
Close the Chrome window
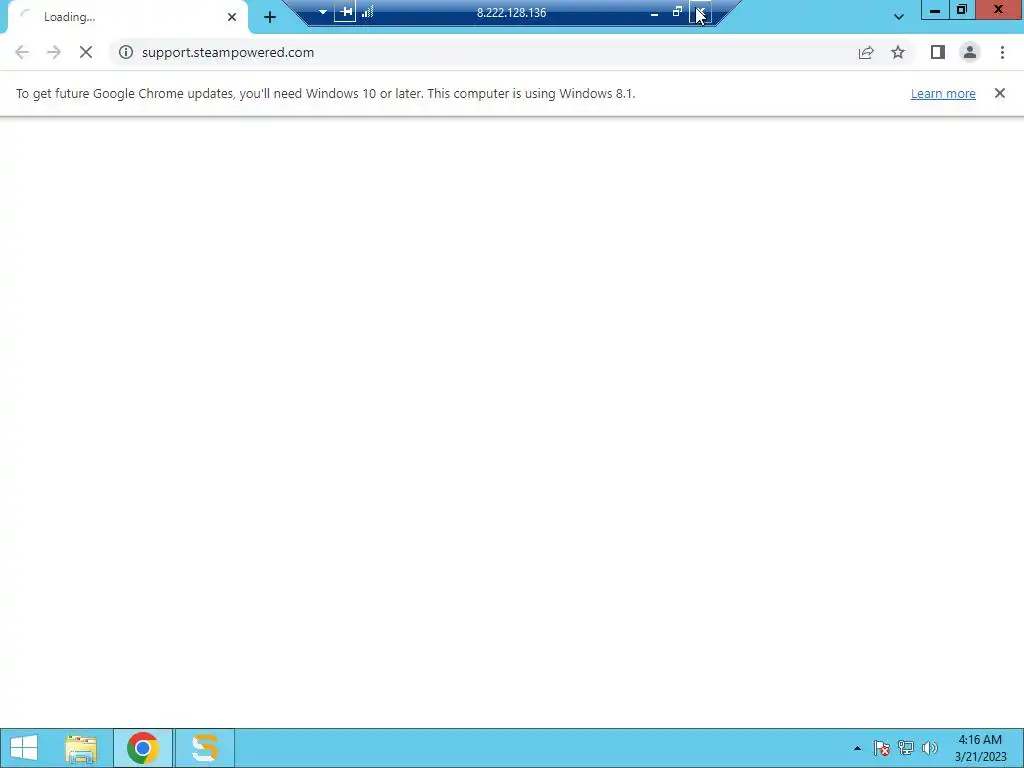[999, 10]
